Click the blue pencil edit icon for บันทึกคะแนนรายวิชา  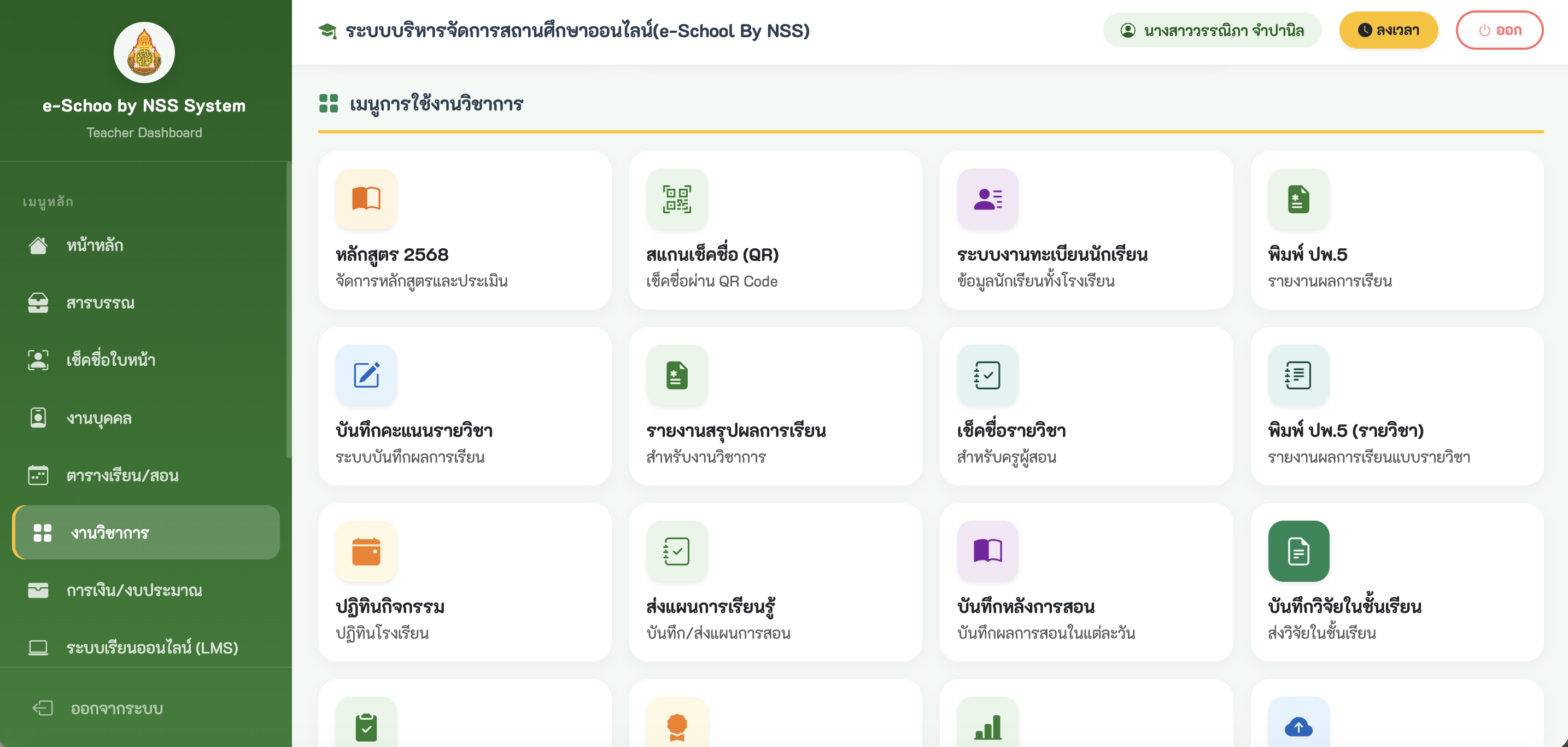coord(366,375)
